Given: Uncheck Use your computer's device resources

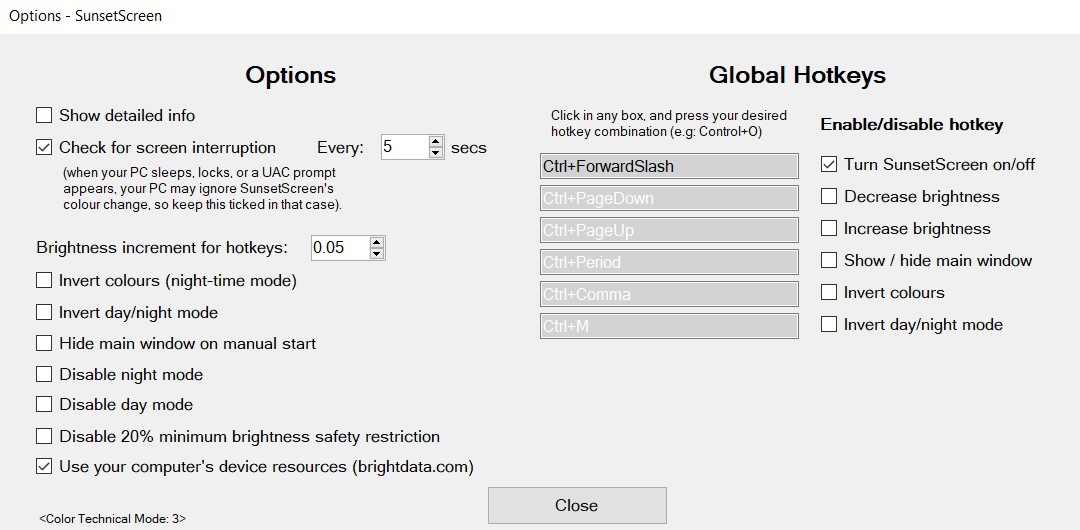Looking at the screenshot, I should tap(44, 466).
